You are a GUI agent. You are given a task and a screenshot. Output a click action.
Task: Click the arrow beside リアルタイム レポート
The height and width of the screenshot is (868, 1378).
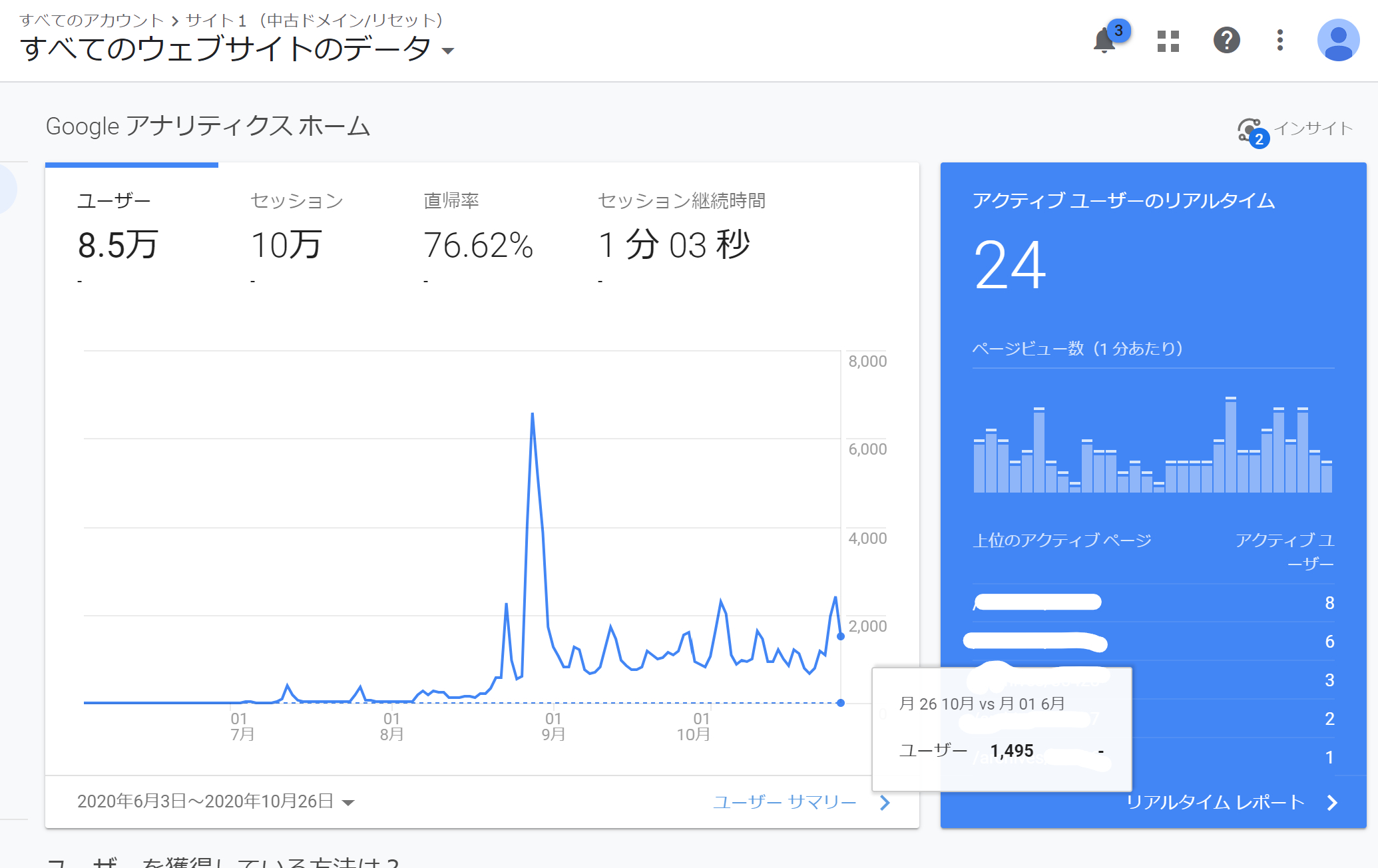[1332, 802]
